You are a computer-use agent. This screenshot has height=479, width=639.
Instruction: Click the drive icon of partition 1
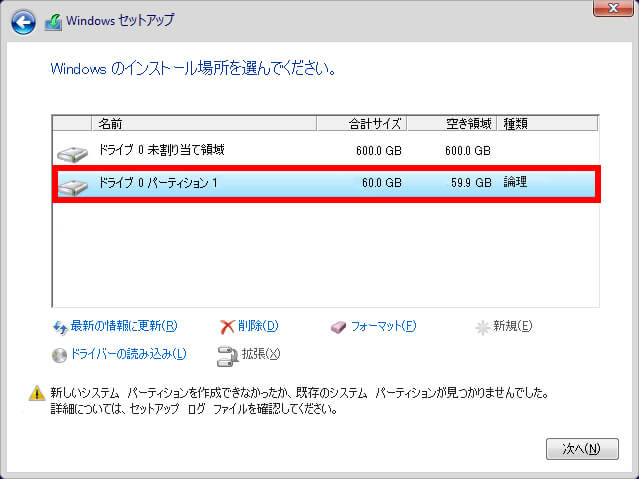coord(72,185)
